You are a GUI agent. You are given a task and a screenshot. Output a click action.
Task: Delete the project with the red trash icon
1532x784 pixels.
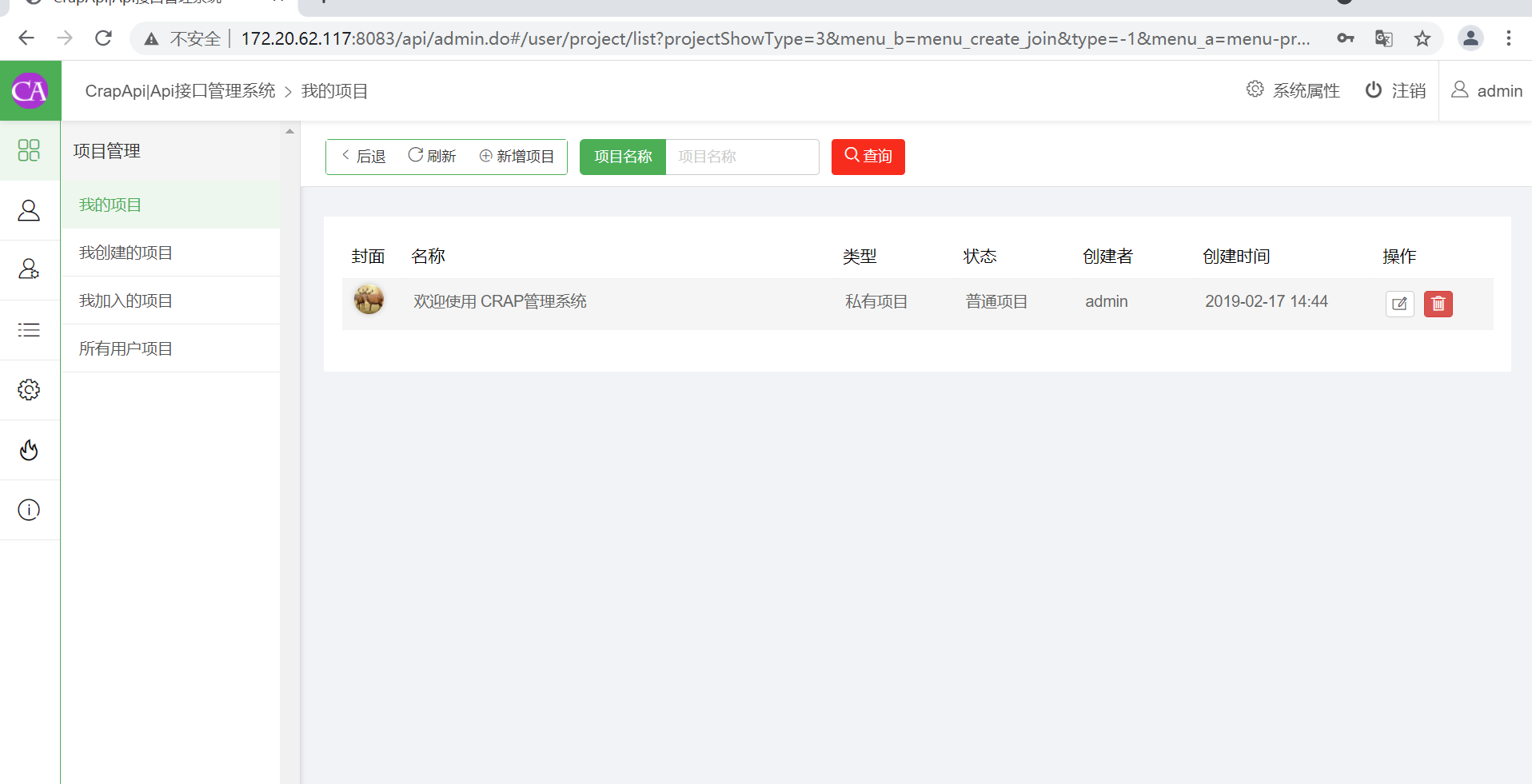[1438, 304]
